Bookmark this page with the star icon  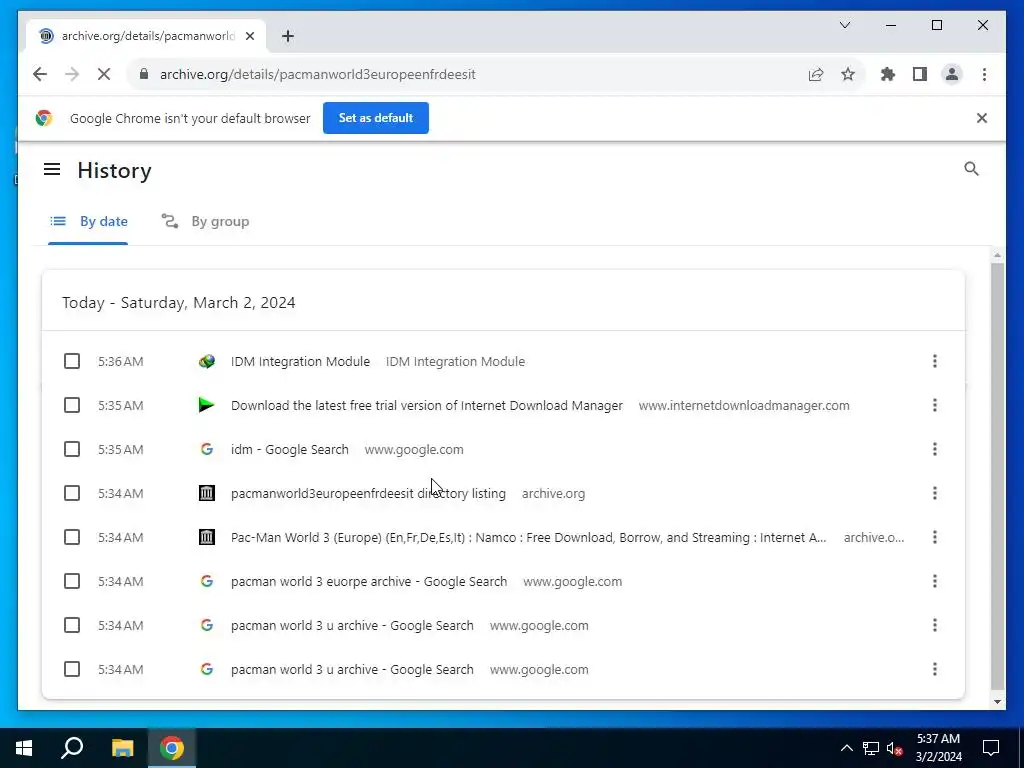pyautogui.click(x=848, y=74)
